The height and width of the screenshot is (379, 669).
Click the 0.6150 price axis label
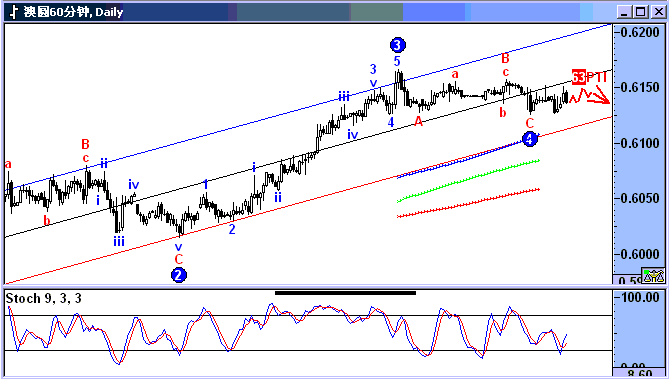click(640, 87)
